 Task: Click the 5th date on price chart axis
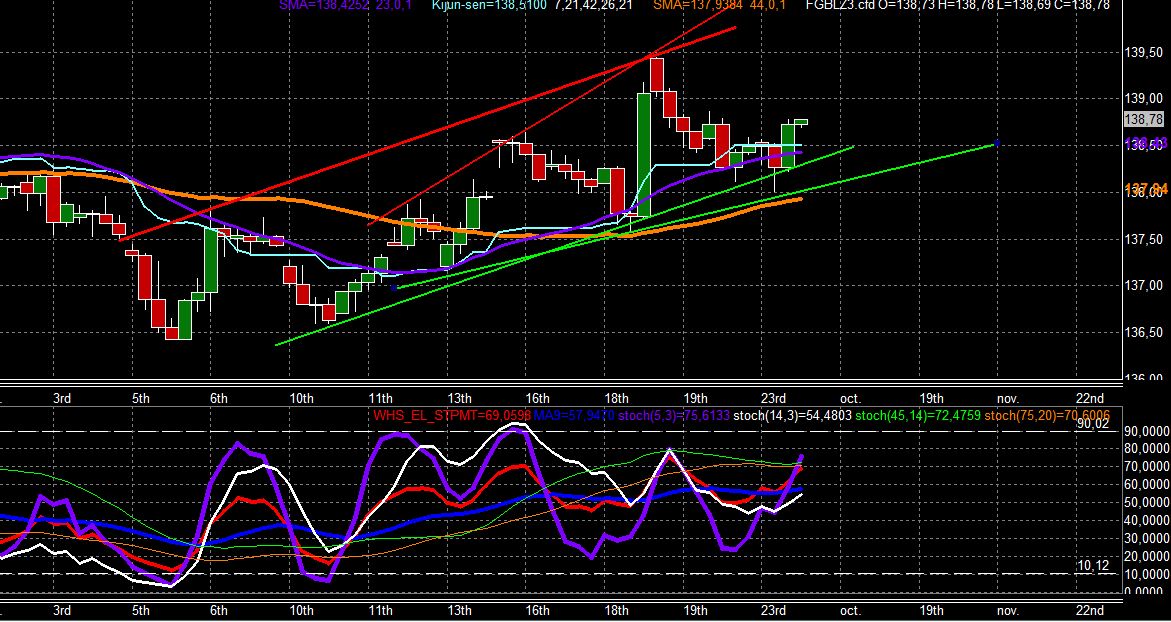click(140, 398)
